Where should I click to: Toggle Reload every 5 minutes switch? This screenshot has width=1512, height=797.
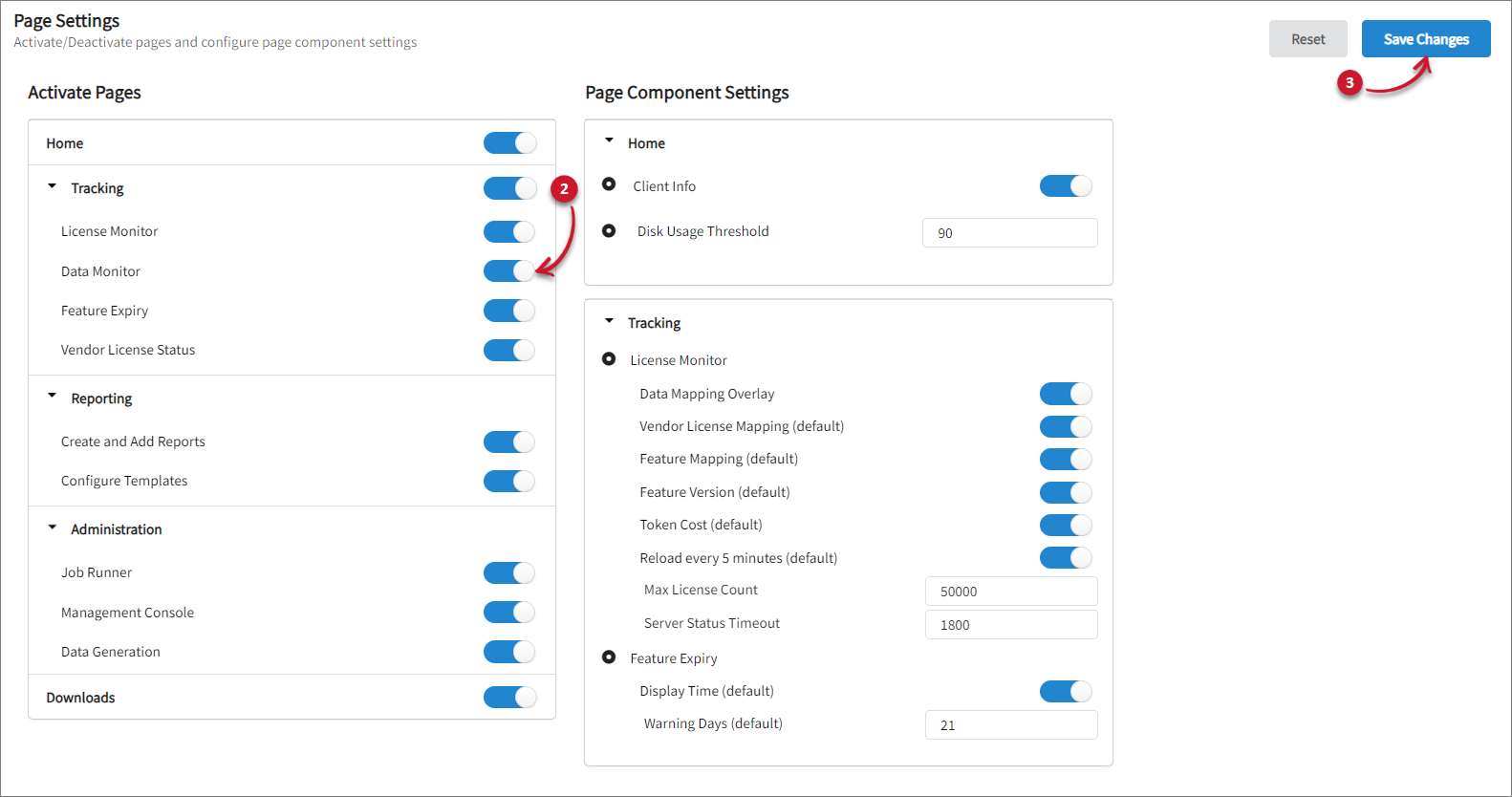[1066, 557]
